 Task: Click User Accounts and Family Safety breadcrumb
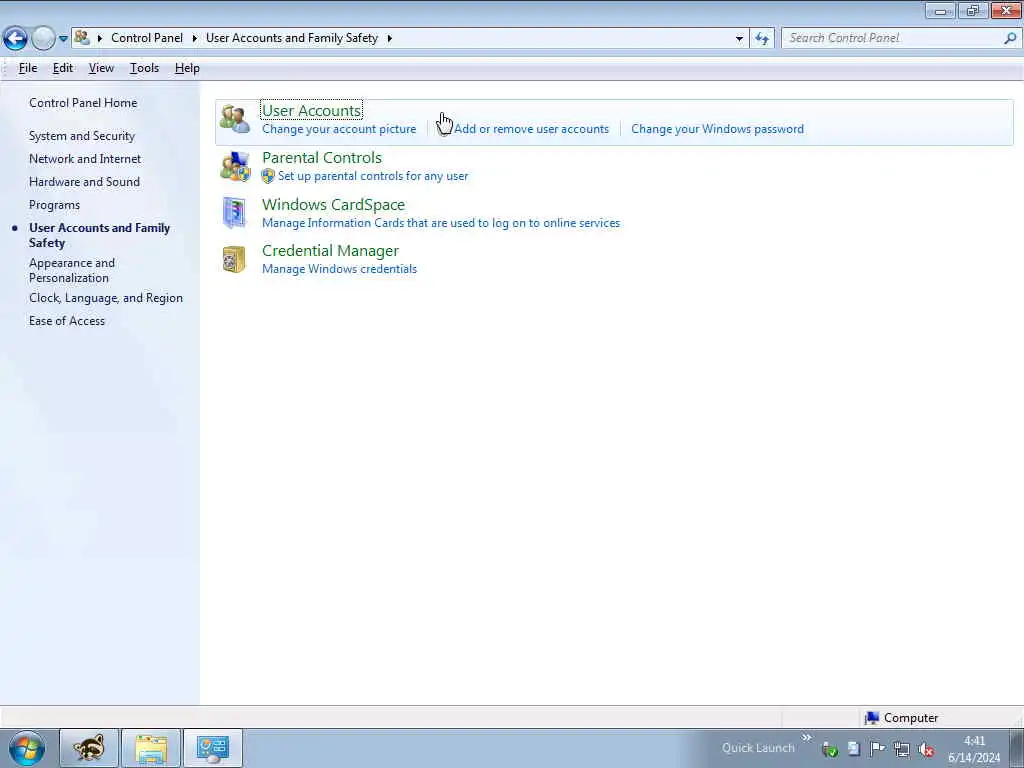[x=292, y=38]
